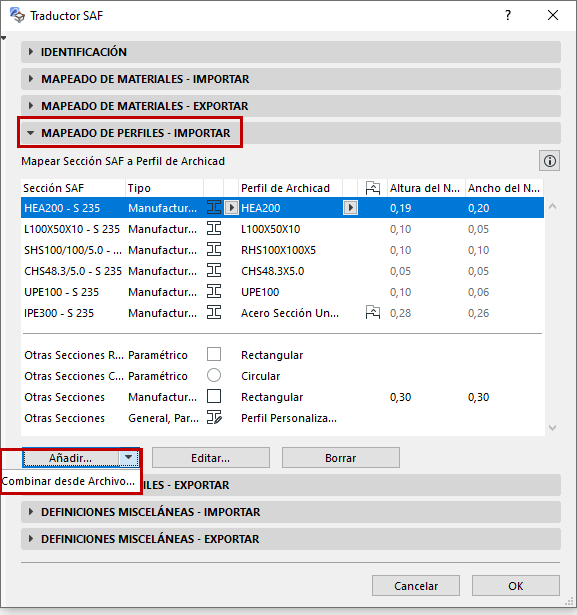
Task: Click the nominal size column header icon
Action: [373, 188]
